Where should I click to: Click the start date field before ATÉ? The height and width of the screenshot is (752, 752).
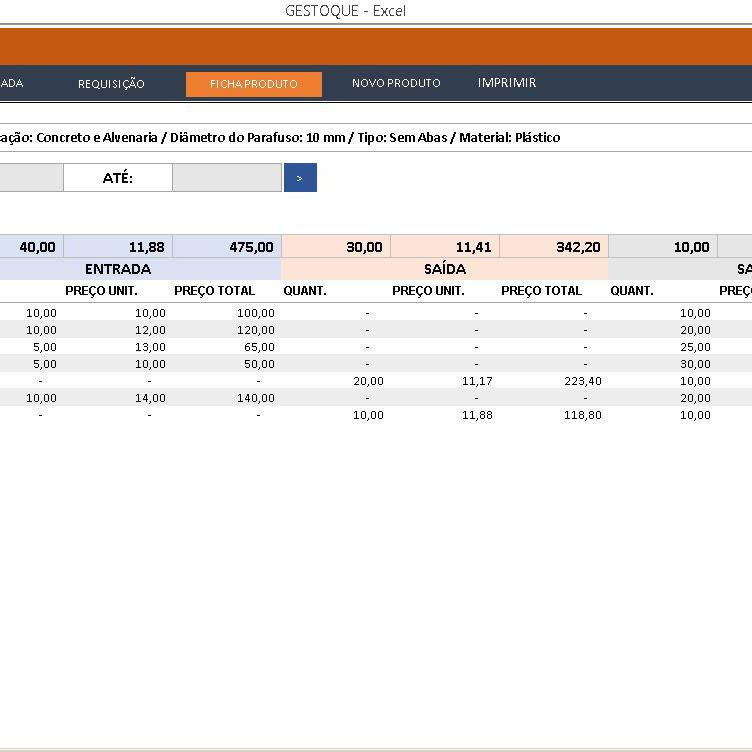tap(30, 178)
